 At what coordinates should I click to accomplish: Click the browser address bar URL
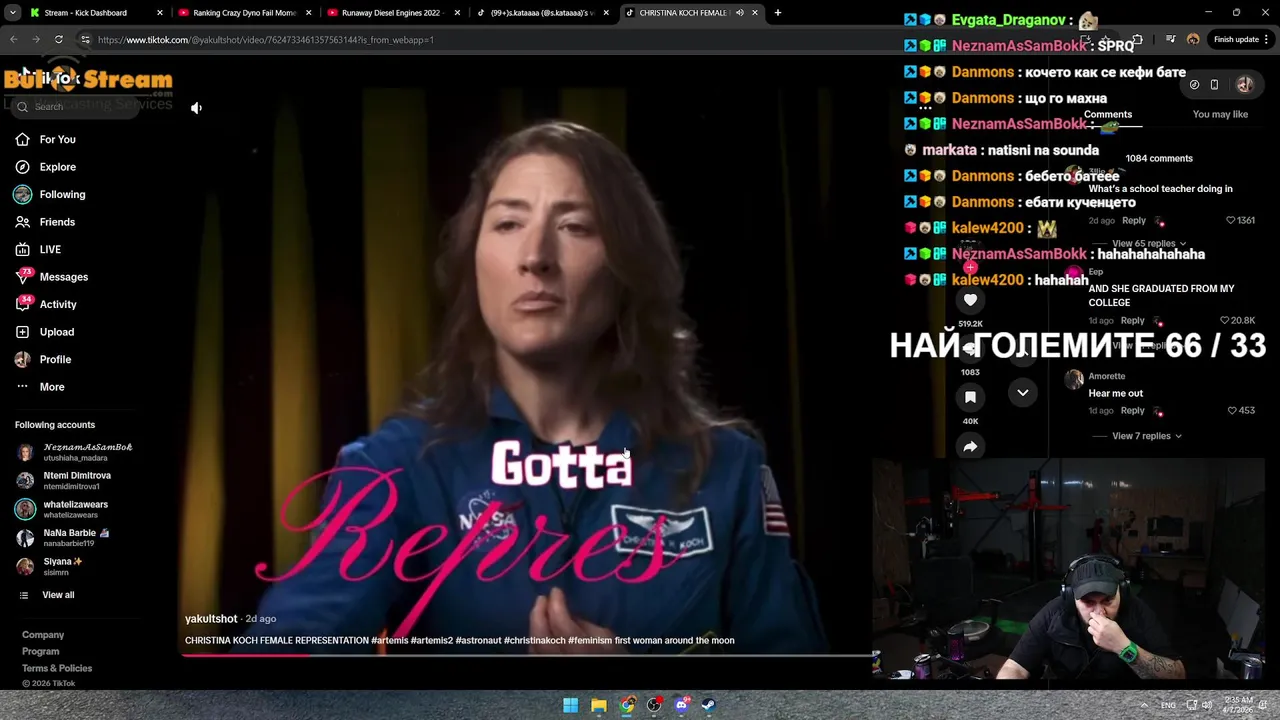pos(266,40)
